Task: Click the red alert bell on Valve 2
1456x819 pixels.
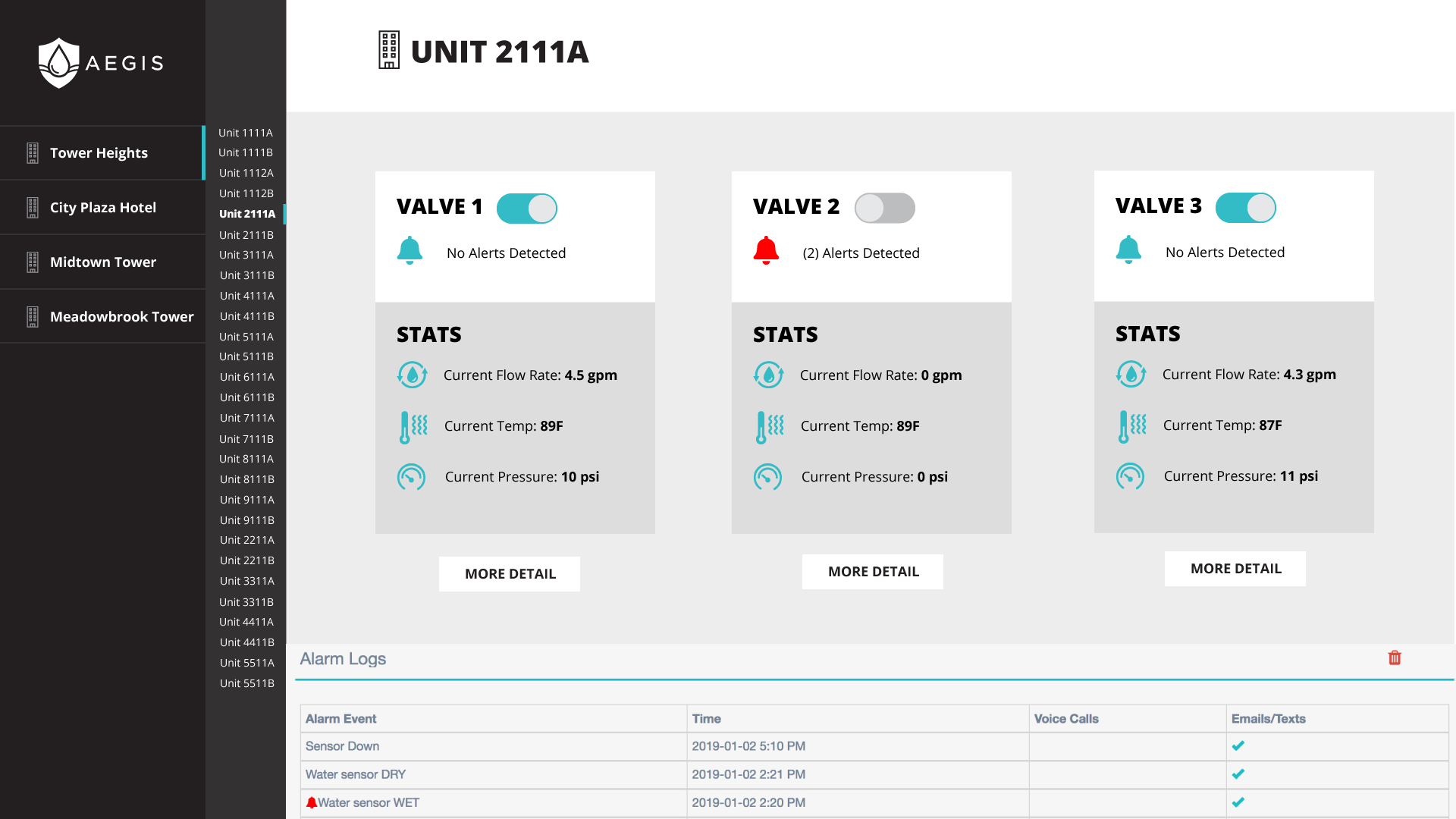Action: pyautogui.click(x=766, y=250)
